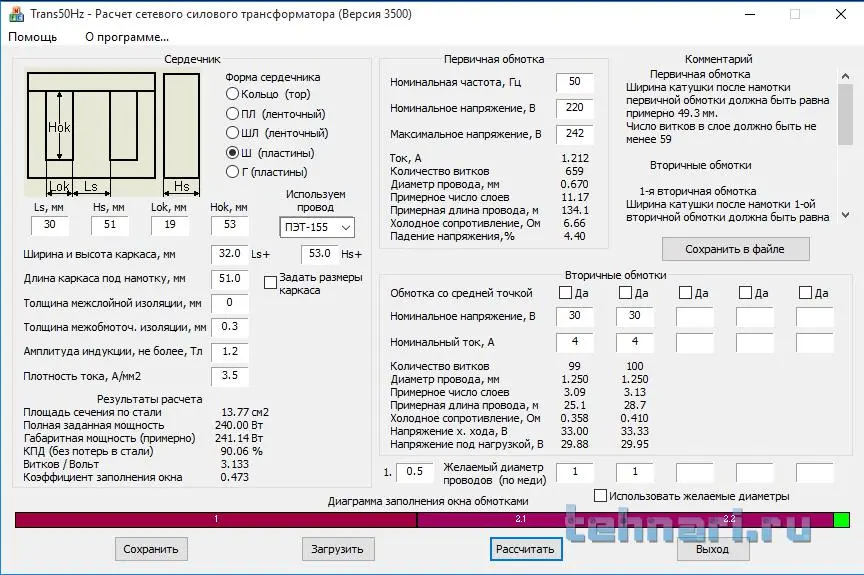Check Да for first secondary winding center tap

point(565,292)
